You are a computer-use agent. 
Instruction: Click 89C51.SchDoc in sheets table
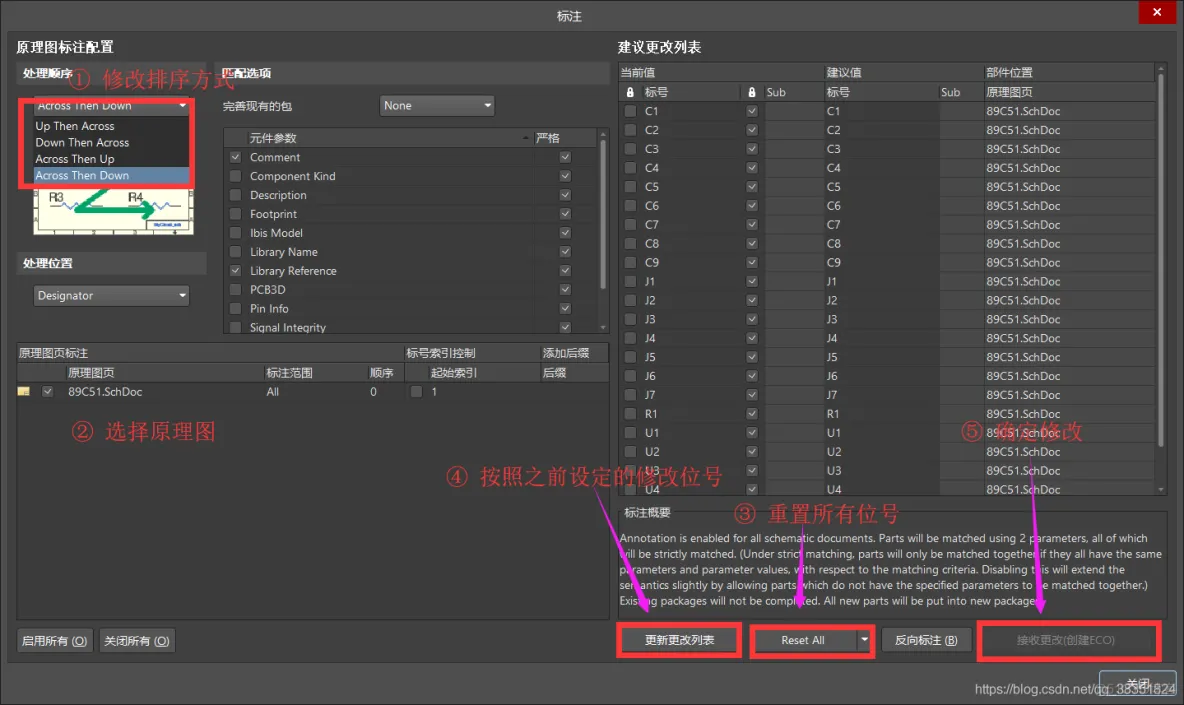coord(105,392)
